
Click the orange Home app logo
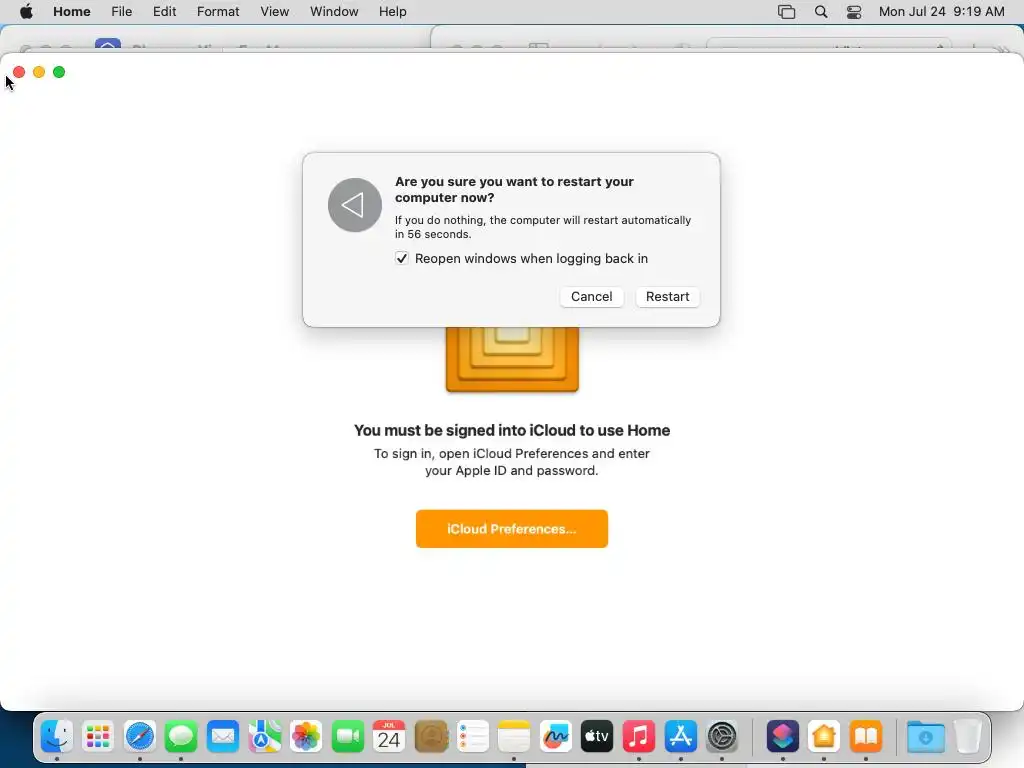pos(512,359)
